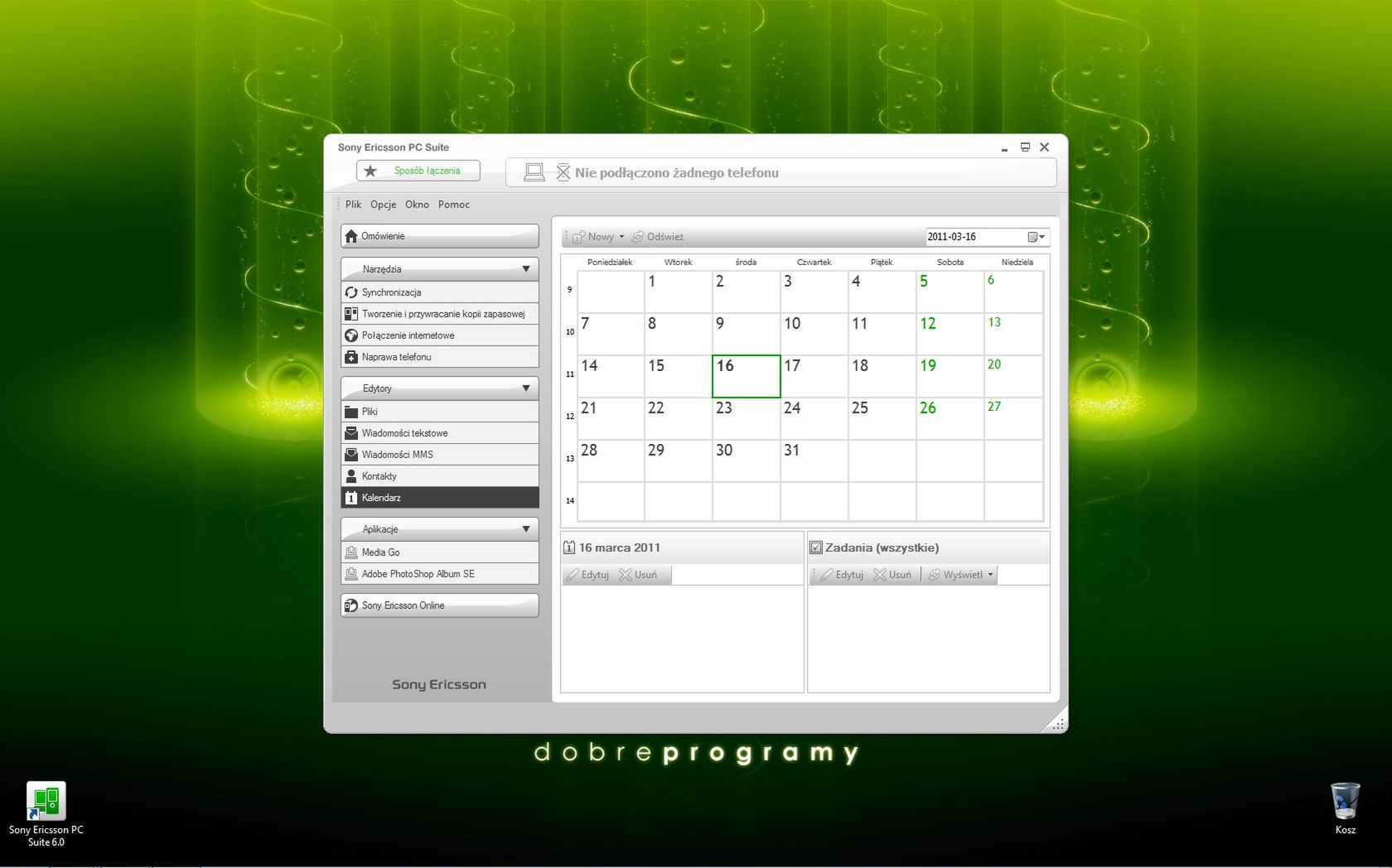Select calendar day 20 Sunday
The height and width of the screenshot is (868, 1392).
[x=1013, y=376]
